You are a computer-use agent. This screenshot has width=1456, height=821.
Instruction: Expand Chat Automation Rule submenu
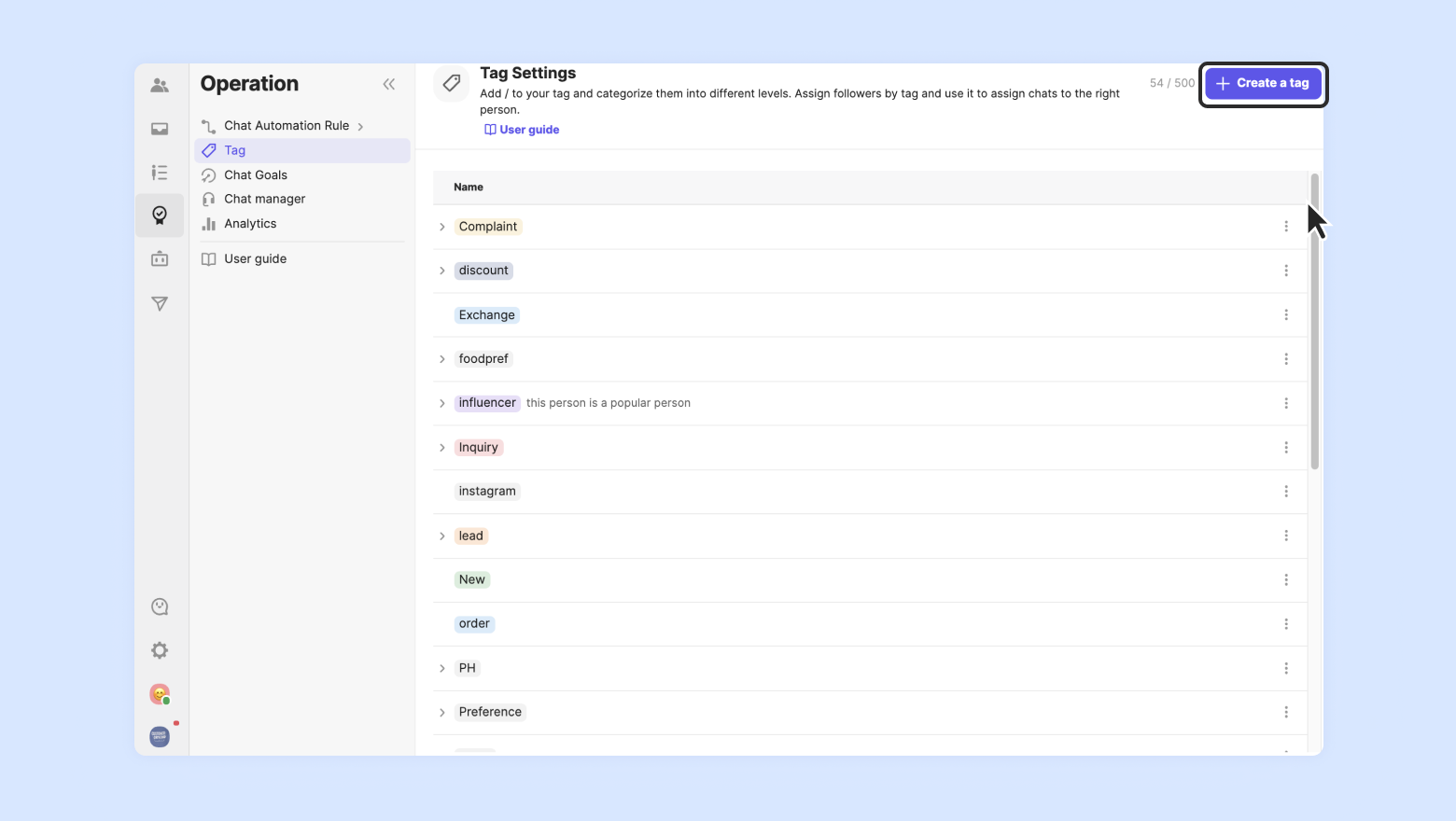360,126
